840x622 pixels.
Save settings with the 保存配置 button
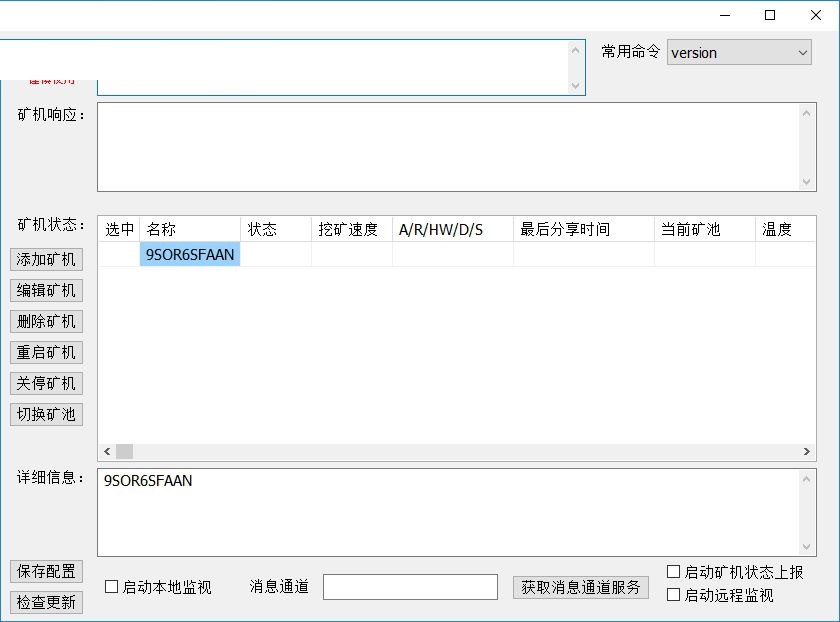pos(45,571)
